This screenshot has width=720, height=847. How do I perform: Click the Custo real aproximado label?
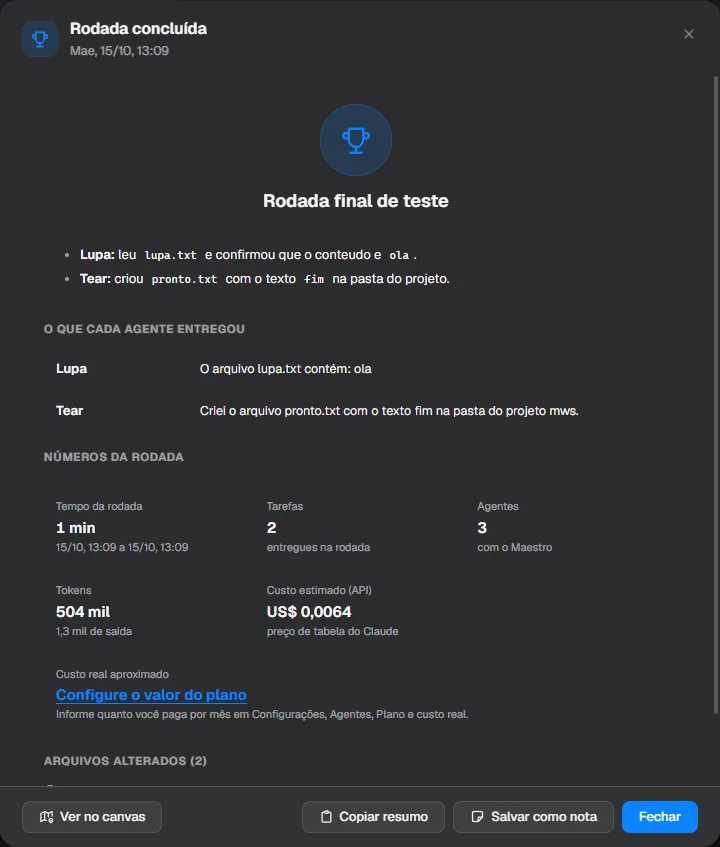(112, 674)
